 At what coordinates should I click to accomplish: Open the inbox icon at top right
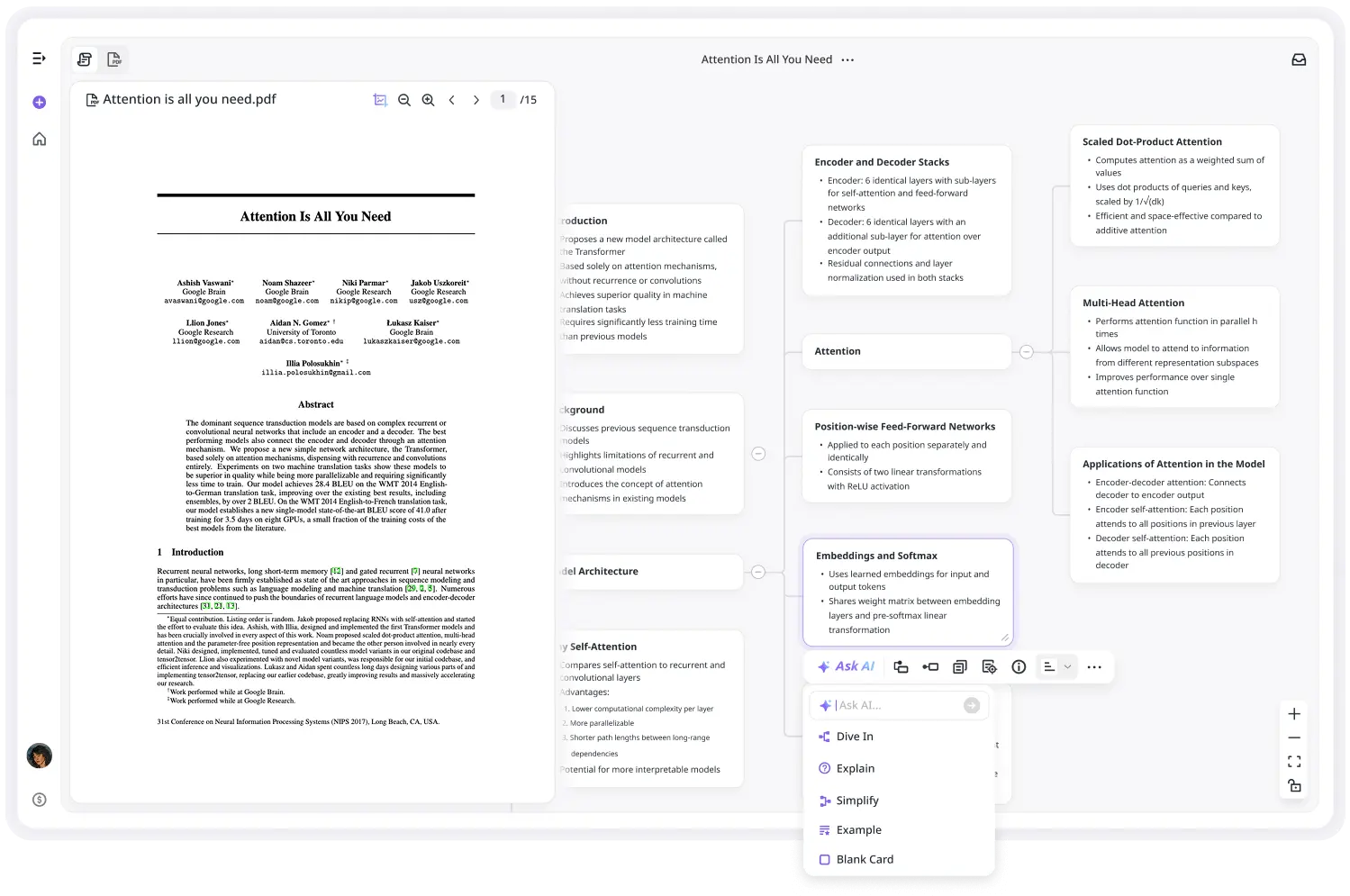click(x=1299, y=59)
